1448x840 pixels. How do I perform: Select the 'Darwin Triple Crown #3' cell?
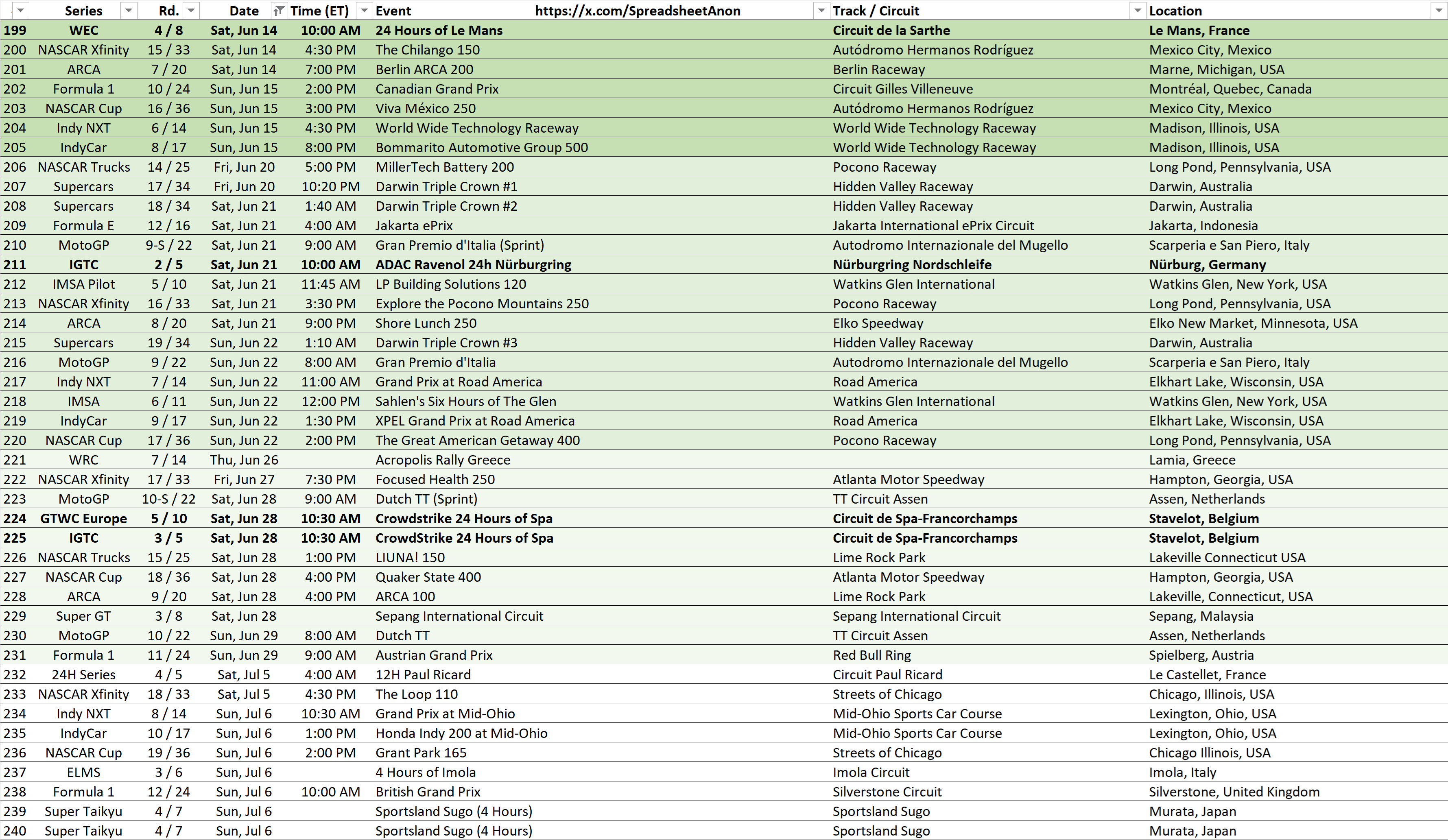click(x=446, y=343)
